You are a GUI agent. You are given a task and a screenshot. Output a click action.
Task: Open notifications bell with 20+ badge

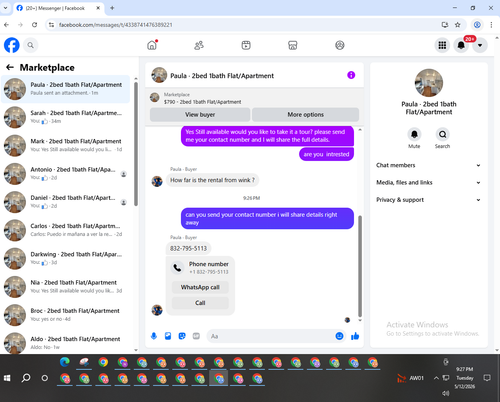tap(461, 45)
